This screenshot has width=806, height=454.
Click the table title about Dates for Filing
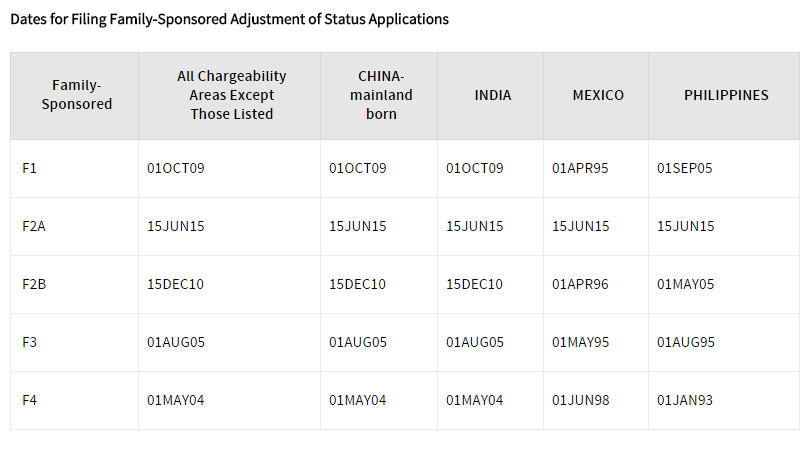click(x=229, y=20)
